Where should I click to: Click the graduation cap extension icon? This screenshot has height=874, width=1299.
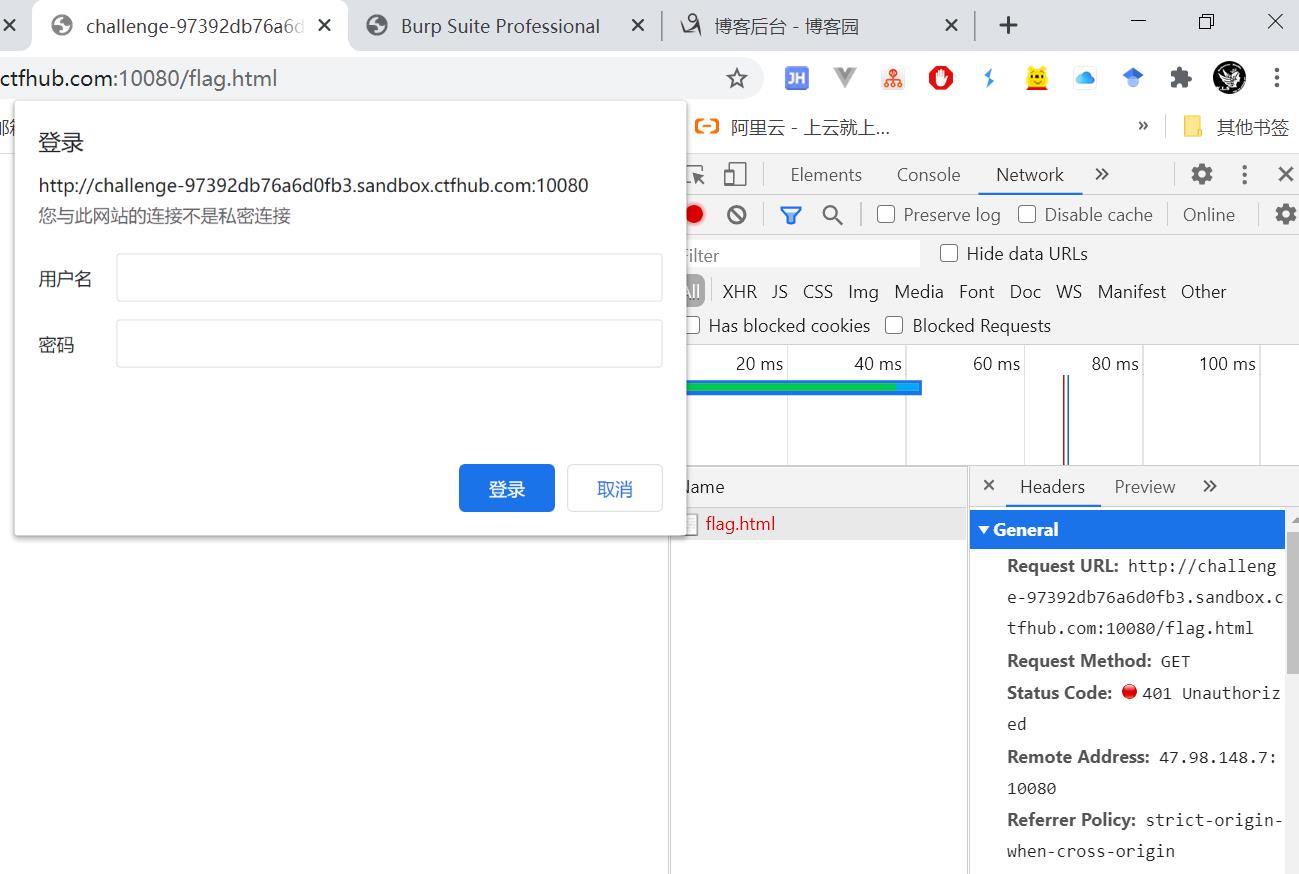click(x=1133, y=78)
